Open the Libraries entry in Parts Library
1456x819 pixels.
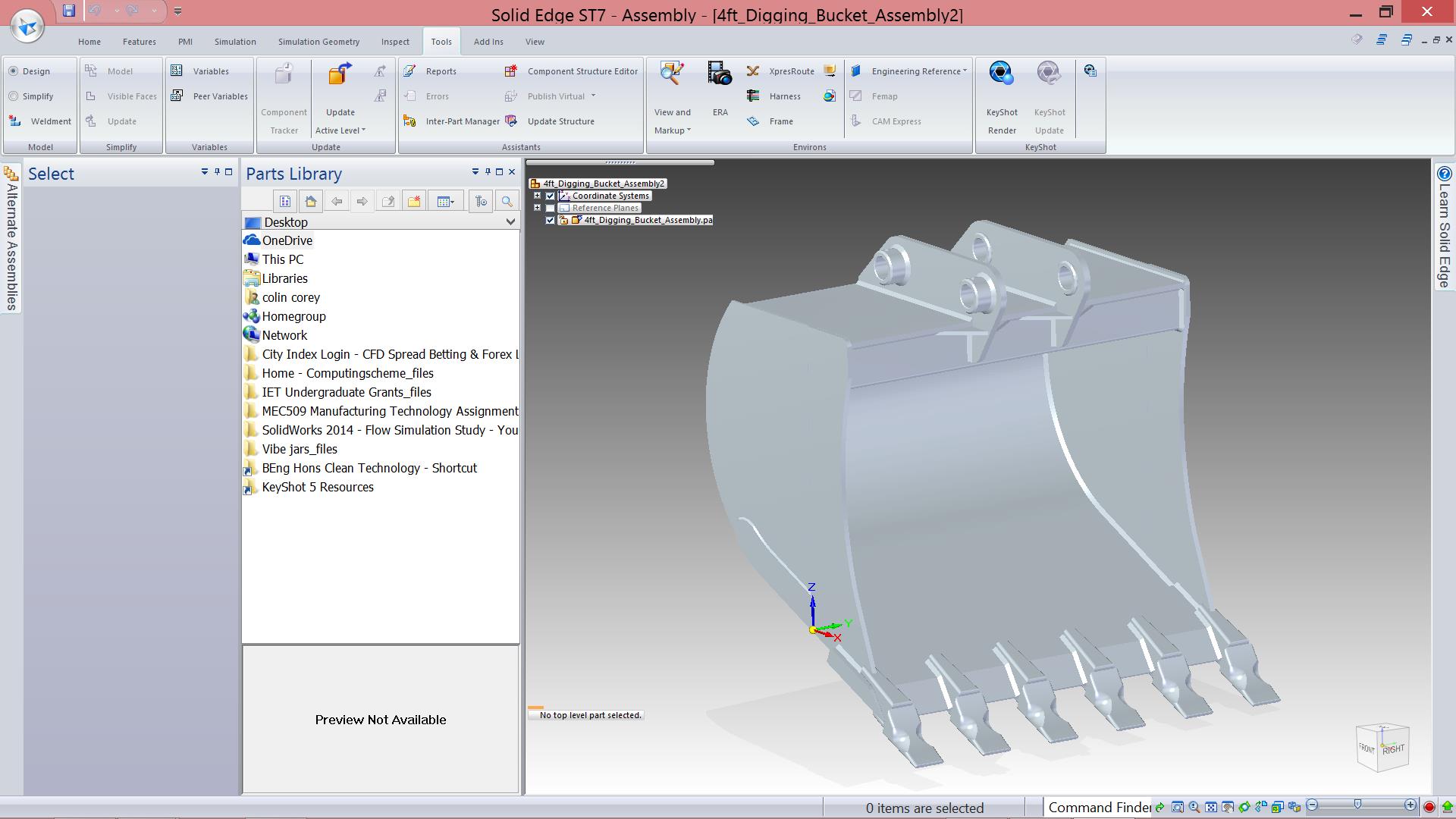tap(276, 278)
